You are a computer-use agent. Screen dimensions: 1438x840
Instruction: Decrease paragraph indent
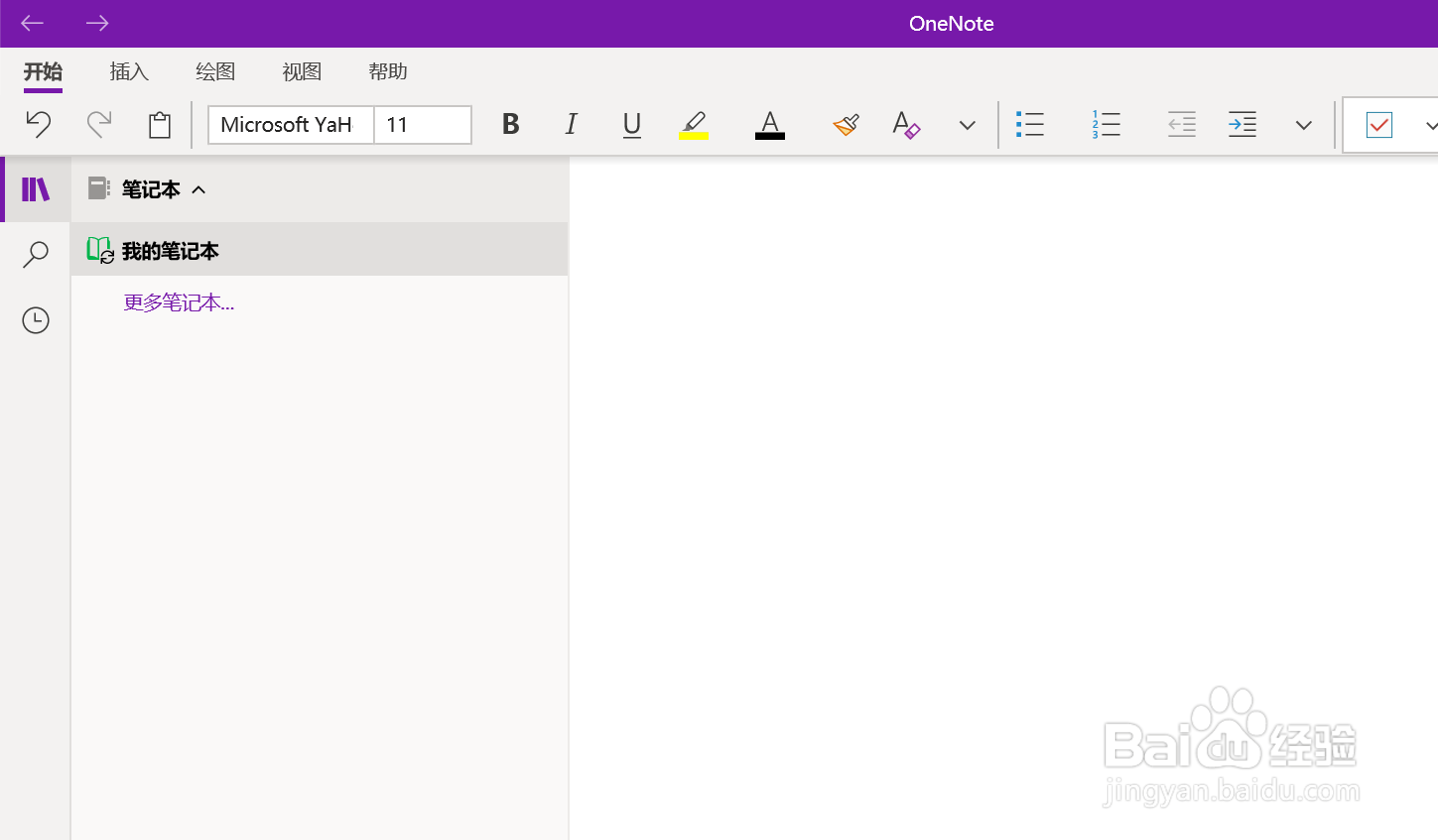[x=1182, y=125]
